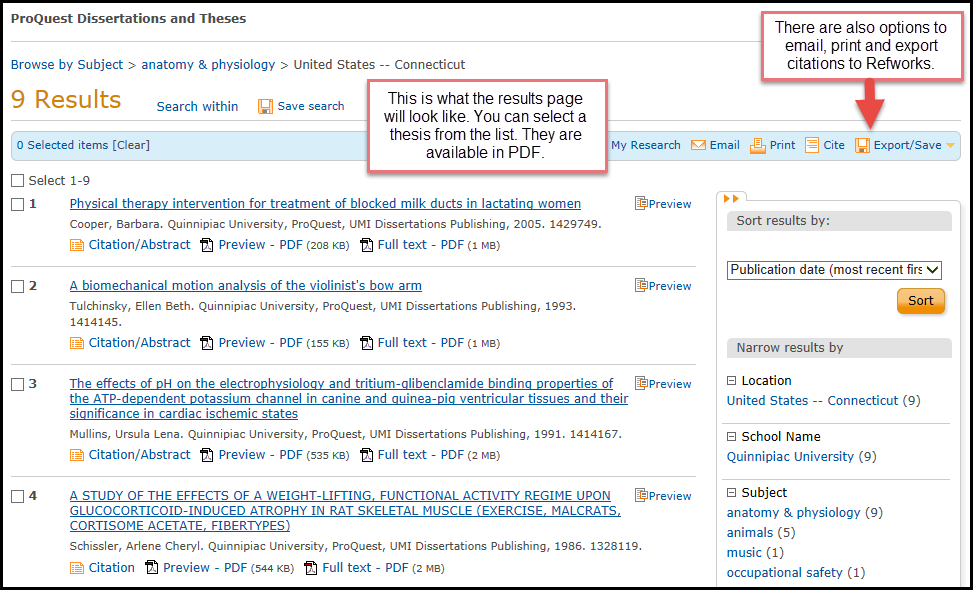973x590 pixels.
Task: Click the Clear selected items link
Action: coord(131,145)
